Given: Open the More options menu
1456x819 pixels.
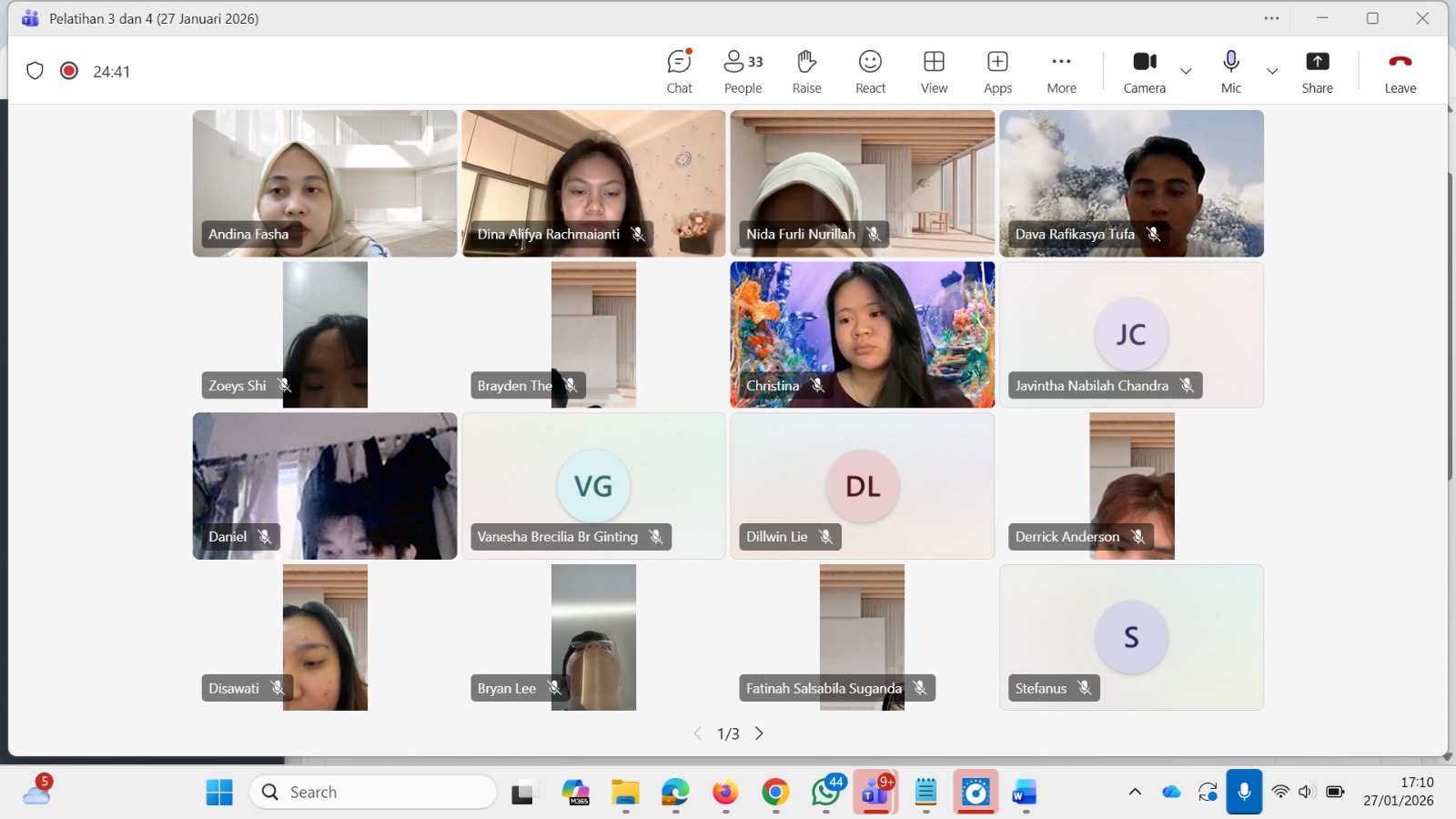Looking at the screenshot, I should 1061,71.
